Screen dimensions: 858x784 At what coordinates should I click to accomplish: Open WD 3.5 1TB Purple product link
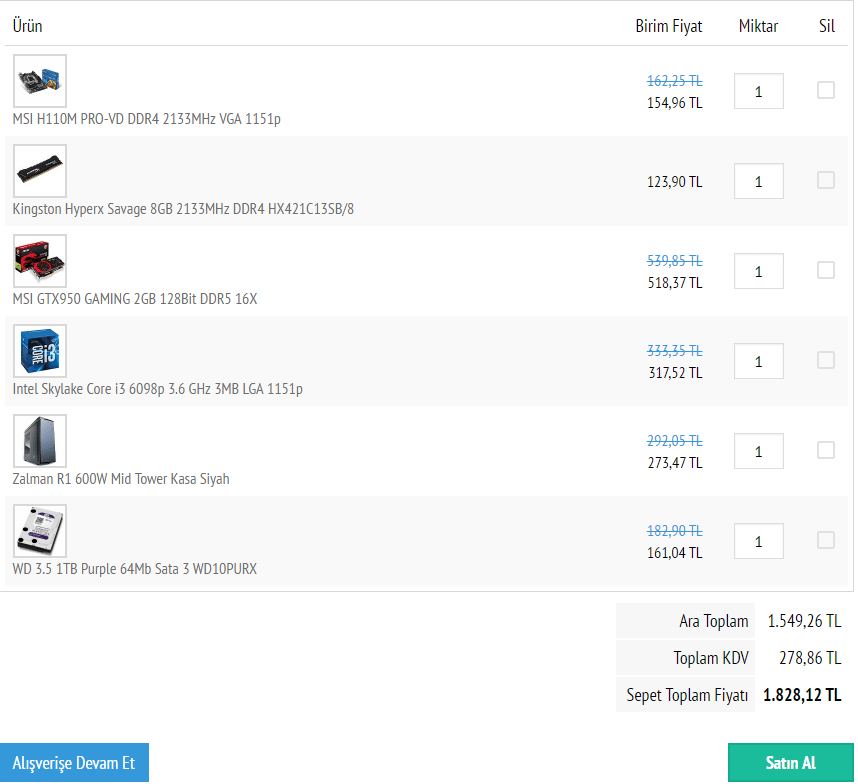tap(135, 569)
